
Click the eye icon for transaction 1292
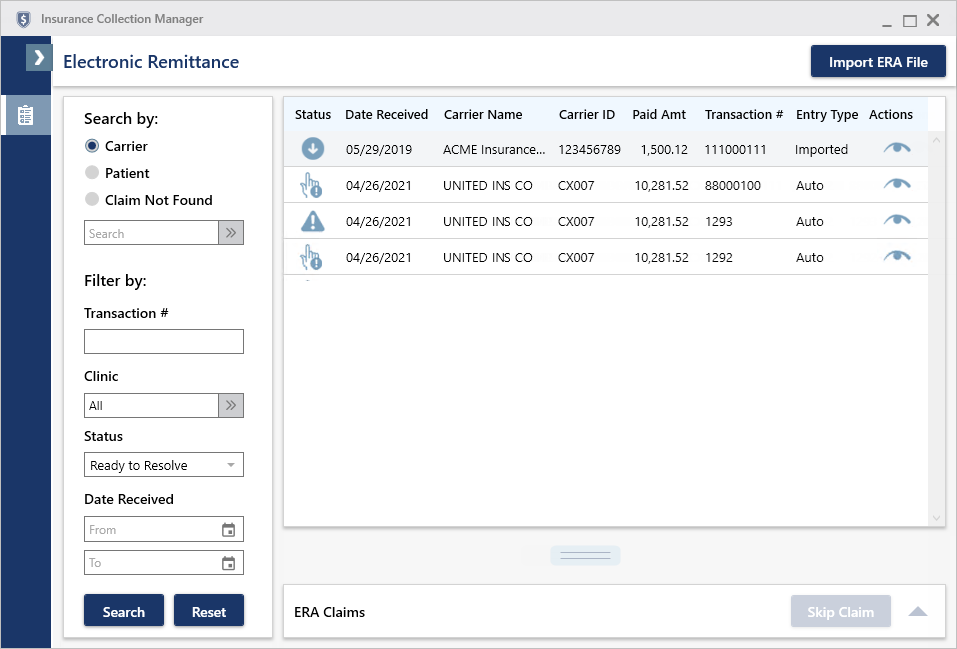click(897, 257)
